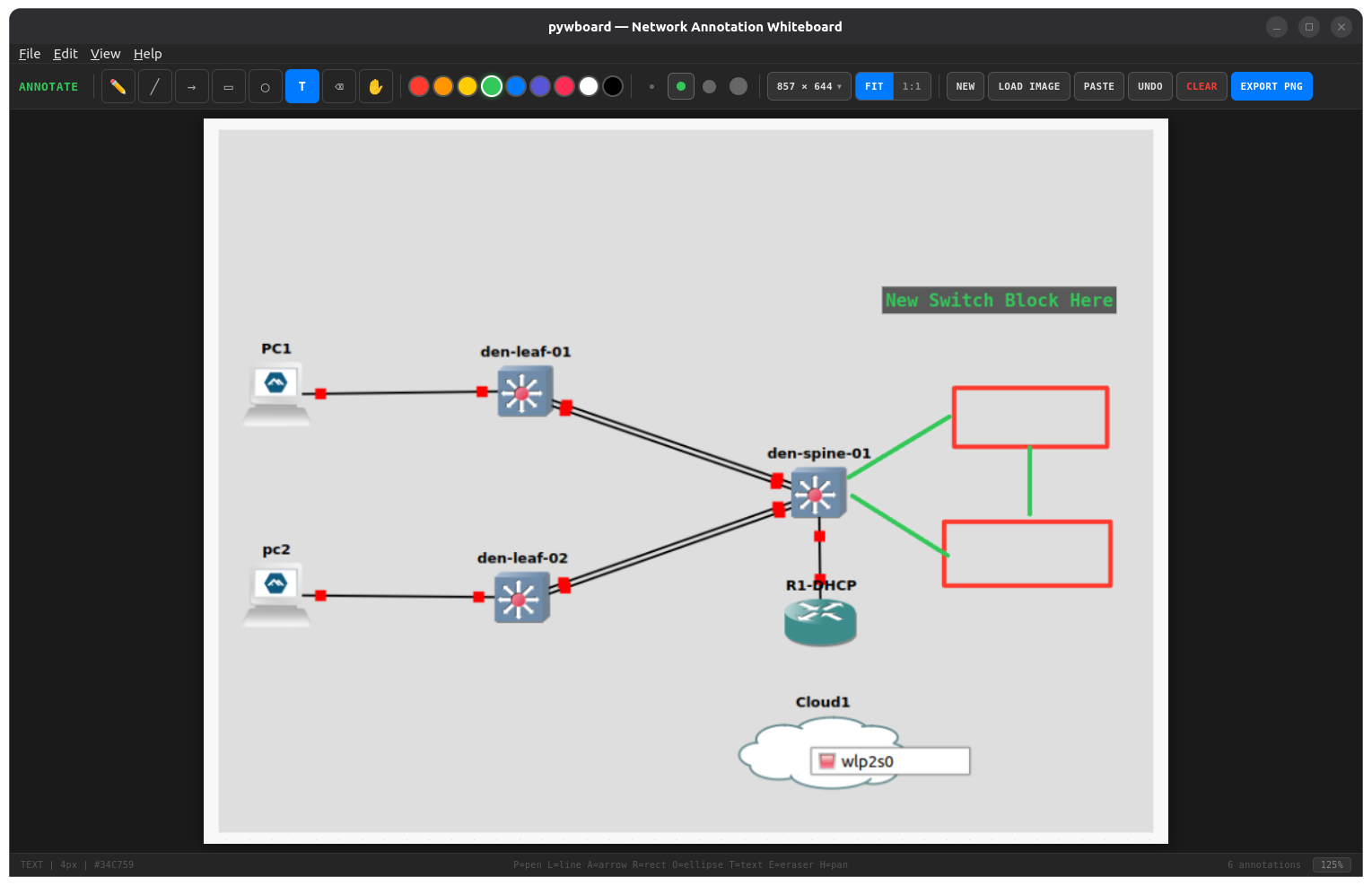Image resolution: width=1372 pixels, height=886 pixels.
Task: Open the 857 × 644 canvas size dropdown
Action: (808, 86)
